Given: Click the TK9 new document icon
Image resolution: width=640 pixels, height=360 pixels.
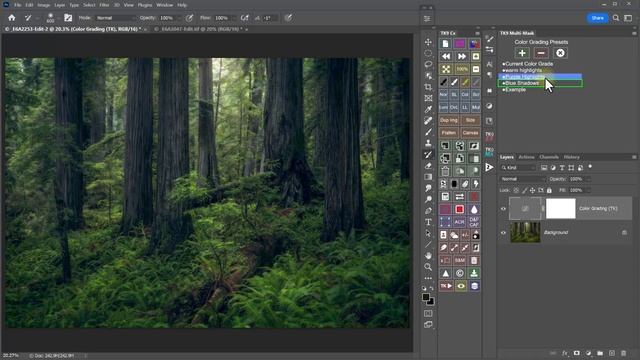Looking at the screenshot, I should coord(445,44).
